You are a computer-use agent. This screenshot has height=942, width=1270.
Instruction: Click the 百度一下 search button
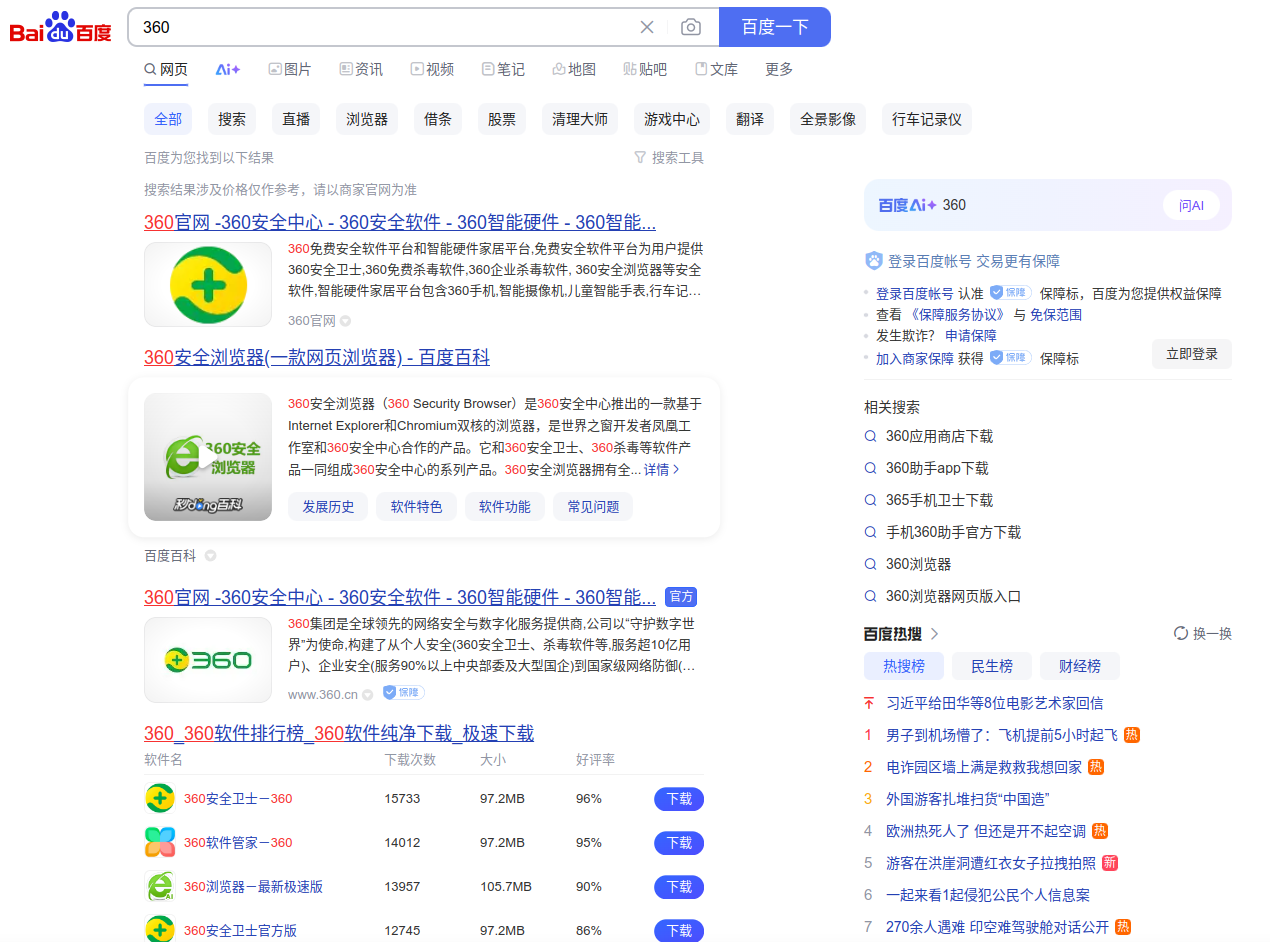tap(775, 27)
